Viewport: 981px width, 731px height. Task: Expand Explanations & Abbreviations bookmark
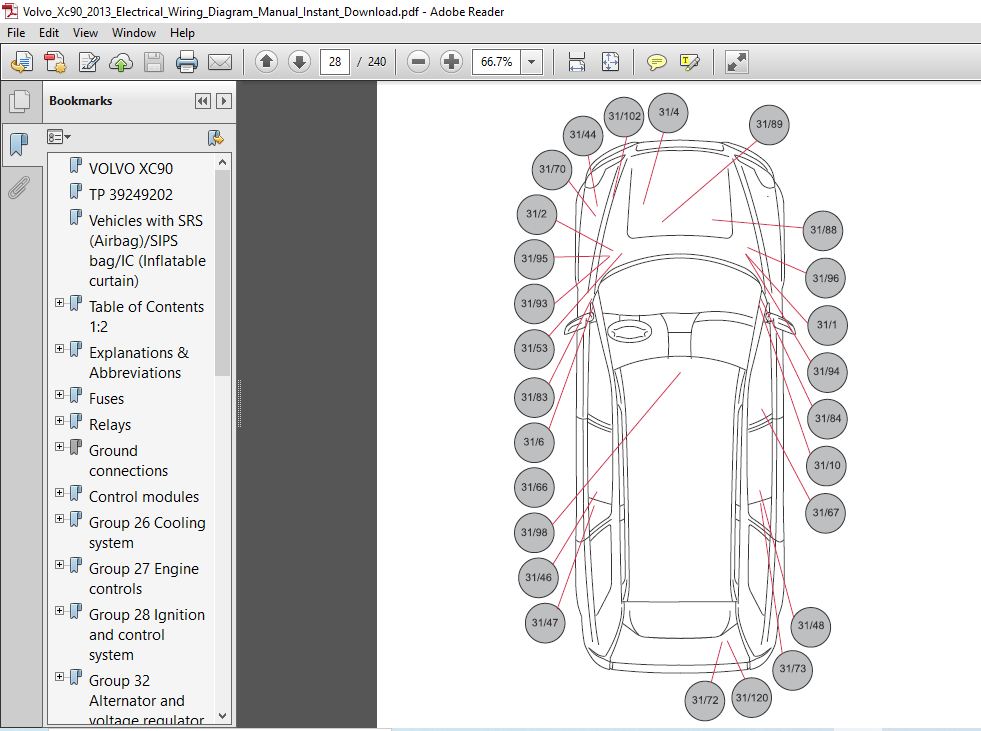[x=59, y=349]
